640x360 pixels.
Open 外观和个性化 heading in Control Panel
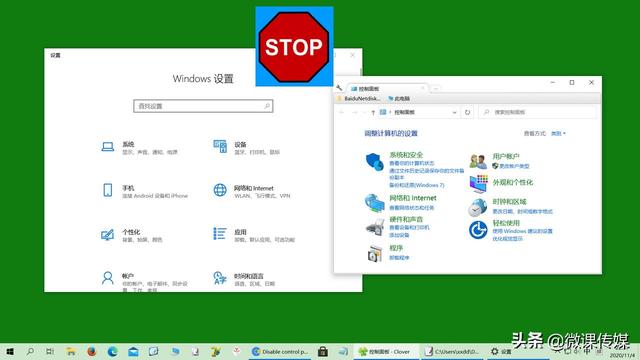pos(513,182)
